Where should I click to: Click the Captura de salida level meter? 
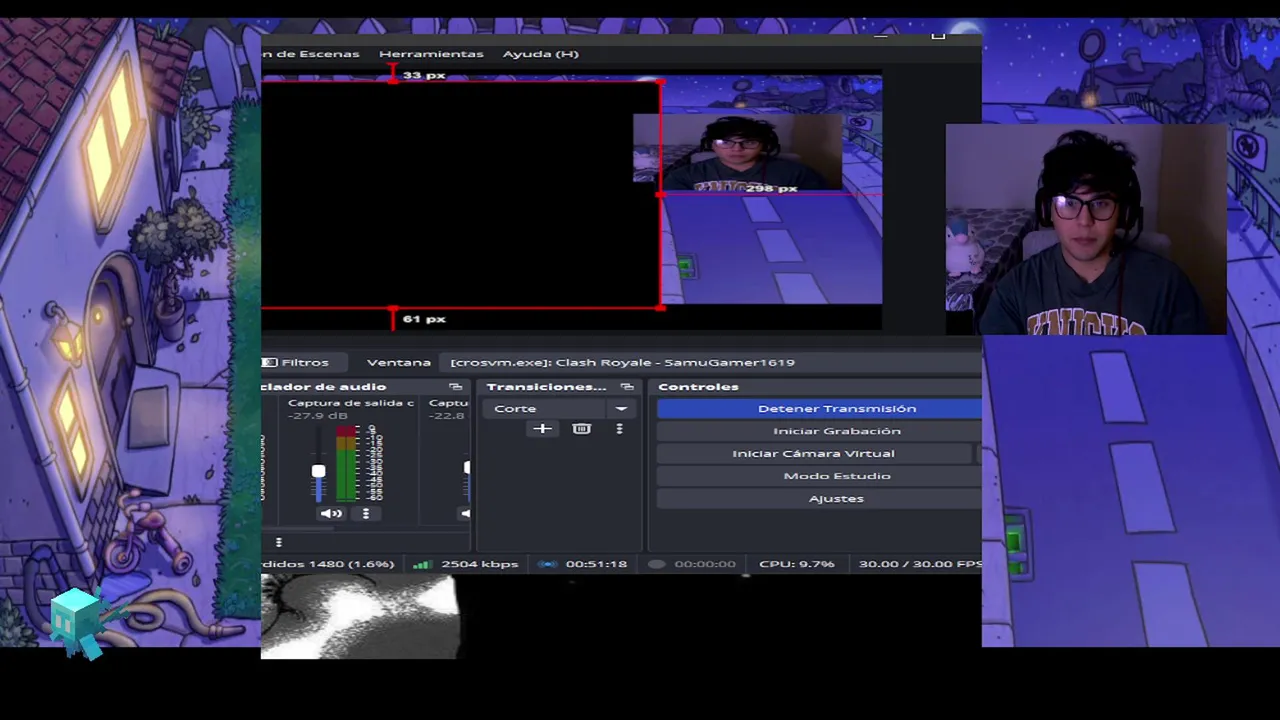347,463
